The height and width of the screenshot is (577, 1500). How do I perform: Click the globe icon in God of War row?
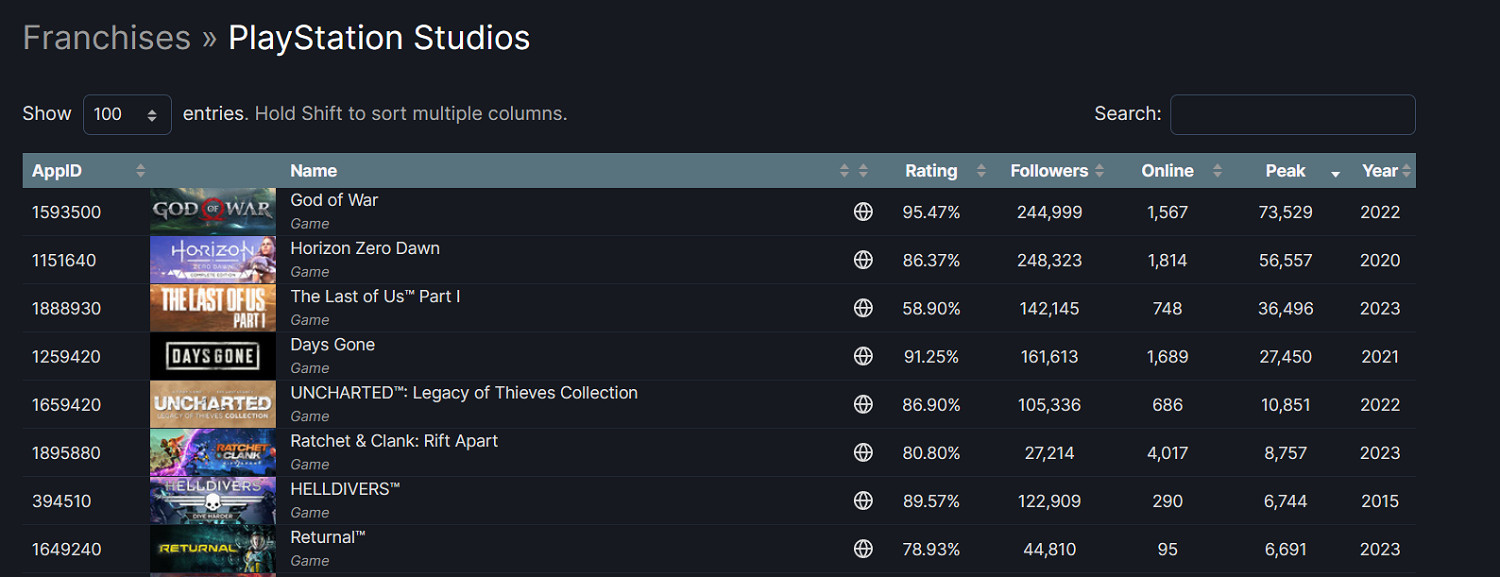pos(863,212)
